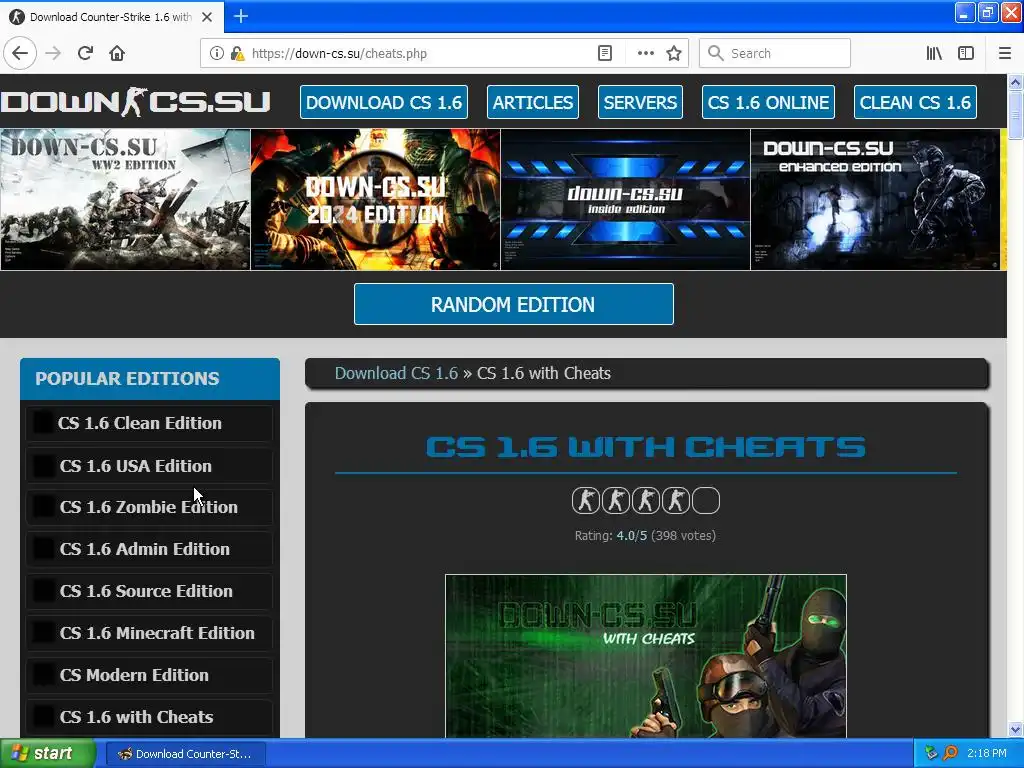Open DOWNLOAD CS 1.6 nav item

point(384,103)
